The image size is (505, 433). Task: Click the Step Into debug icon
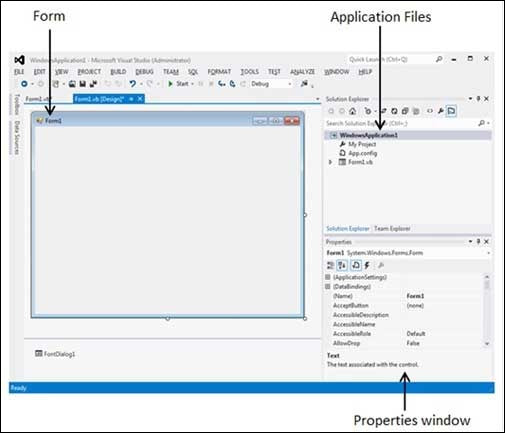[222, 84]
